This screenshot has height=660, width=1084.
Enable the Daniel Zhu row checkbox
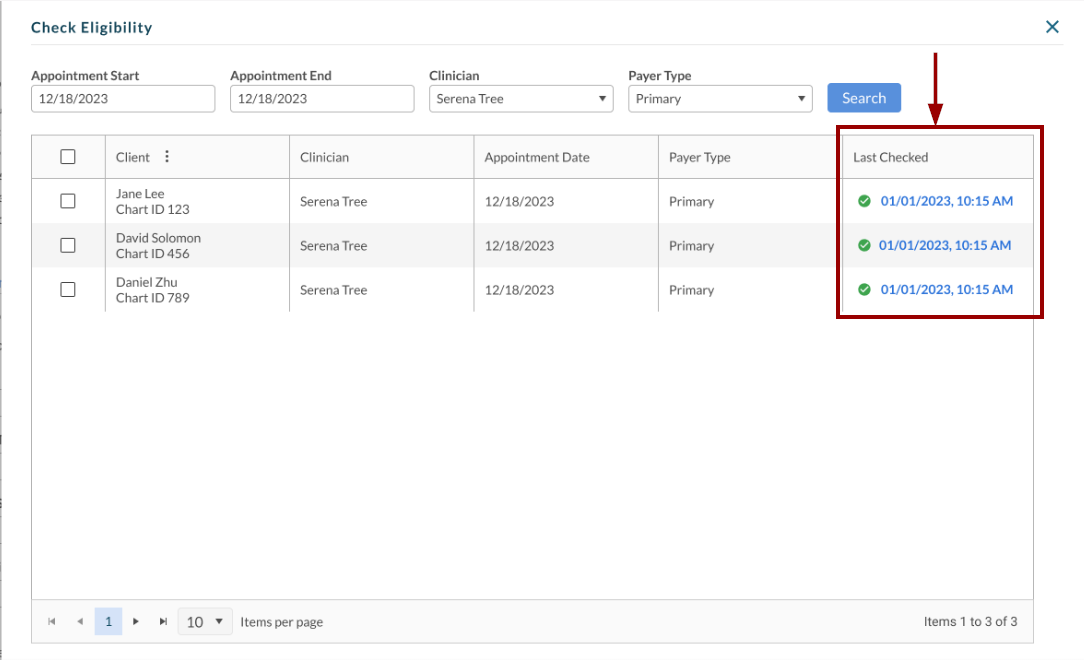68,290
